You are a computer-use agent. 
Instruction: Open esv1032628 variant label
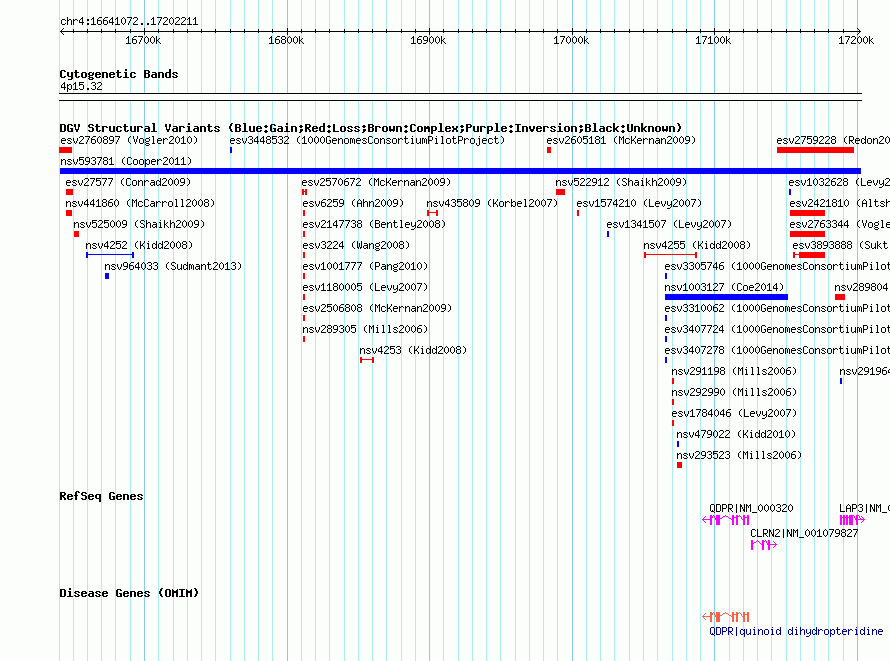click(839, 182)
